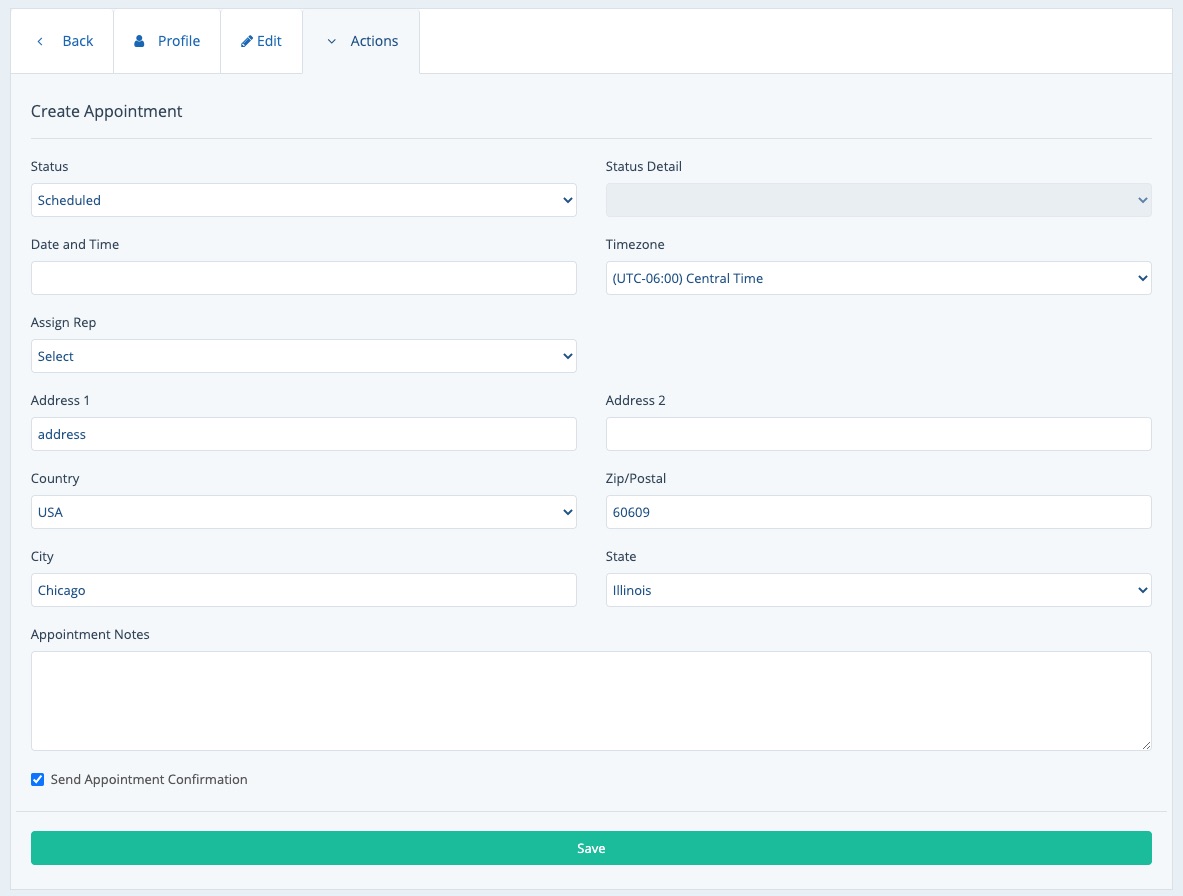Open the Status dropdown

(x=303, y=200)
